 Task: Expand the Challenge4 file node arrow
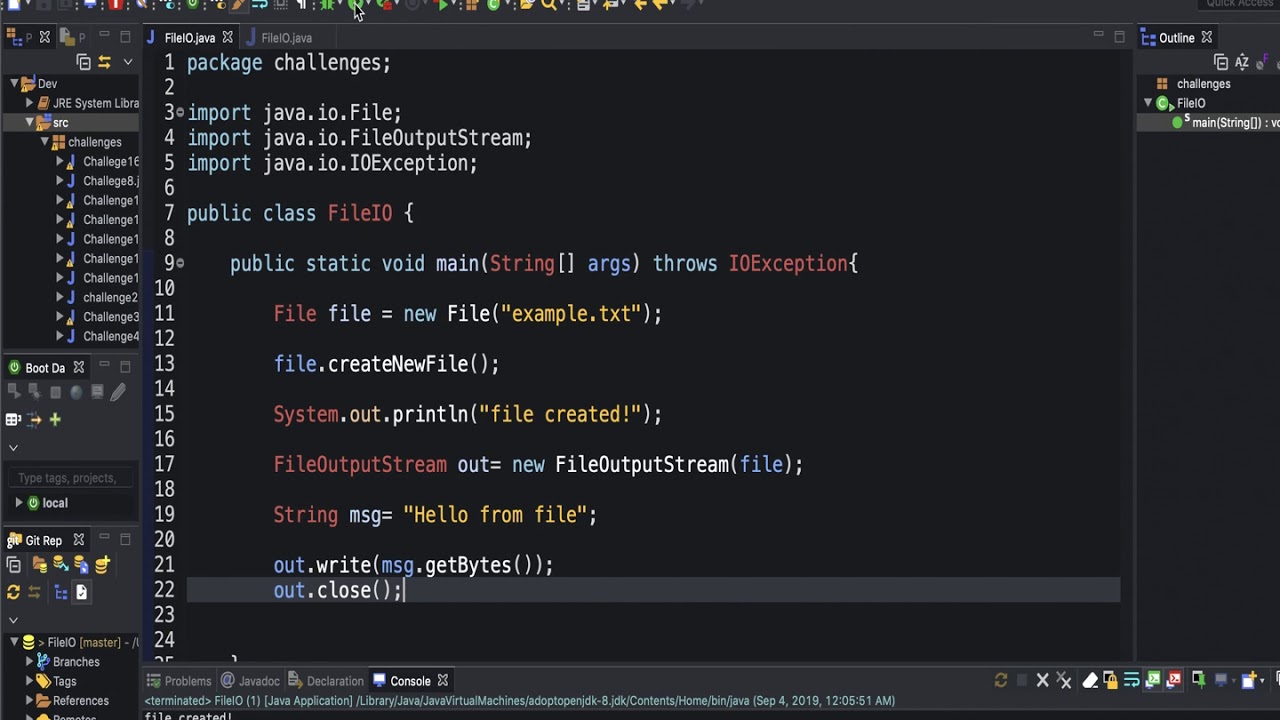click(59, 336)
